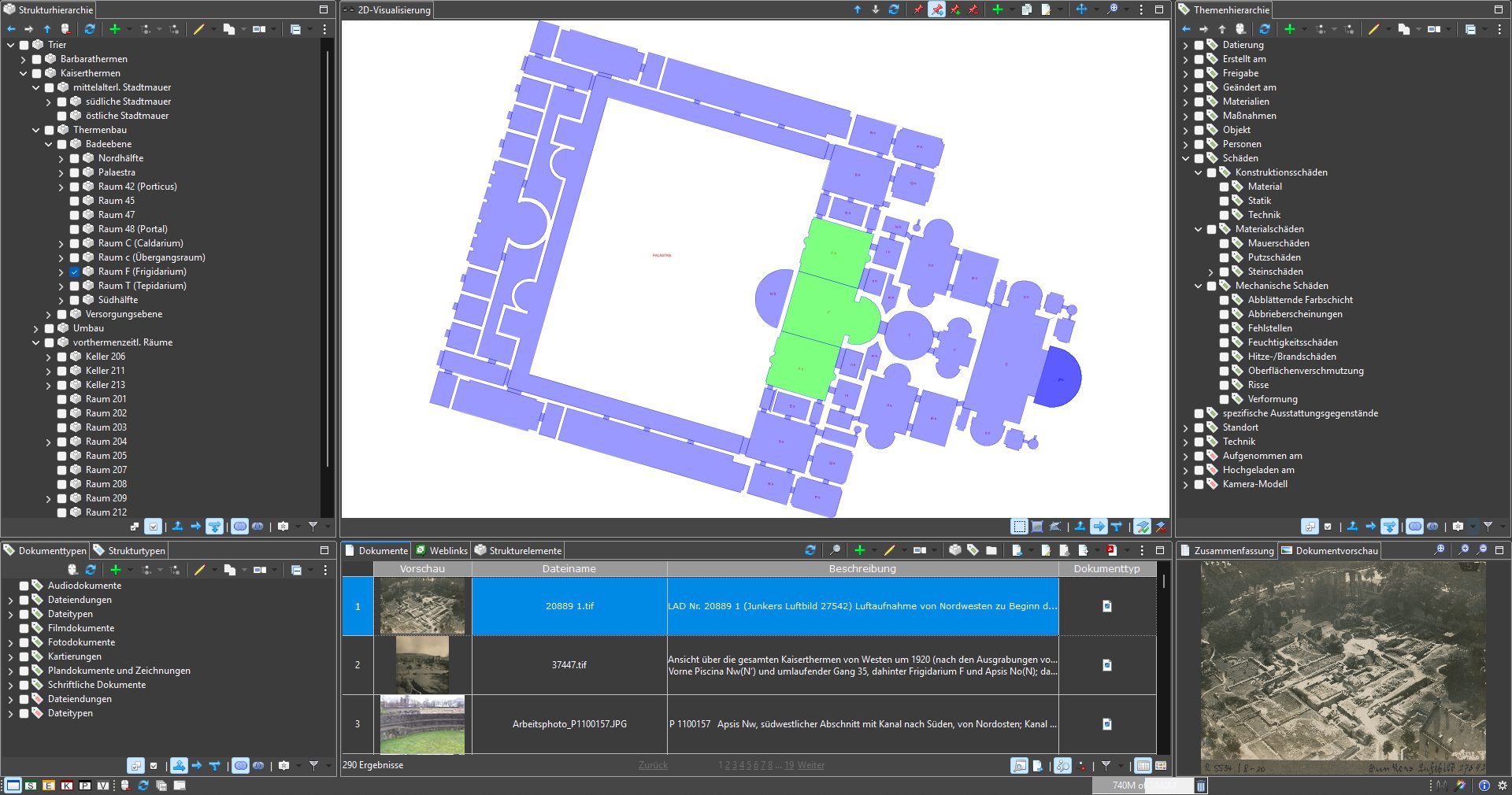Click the red pin with green plus icon
Viewport: 1512px width, 795px height.
[x=954, y=9]
